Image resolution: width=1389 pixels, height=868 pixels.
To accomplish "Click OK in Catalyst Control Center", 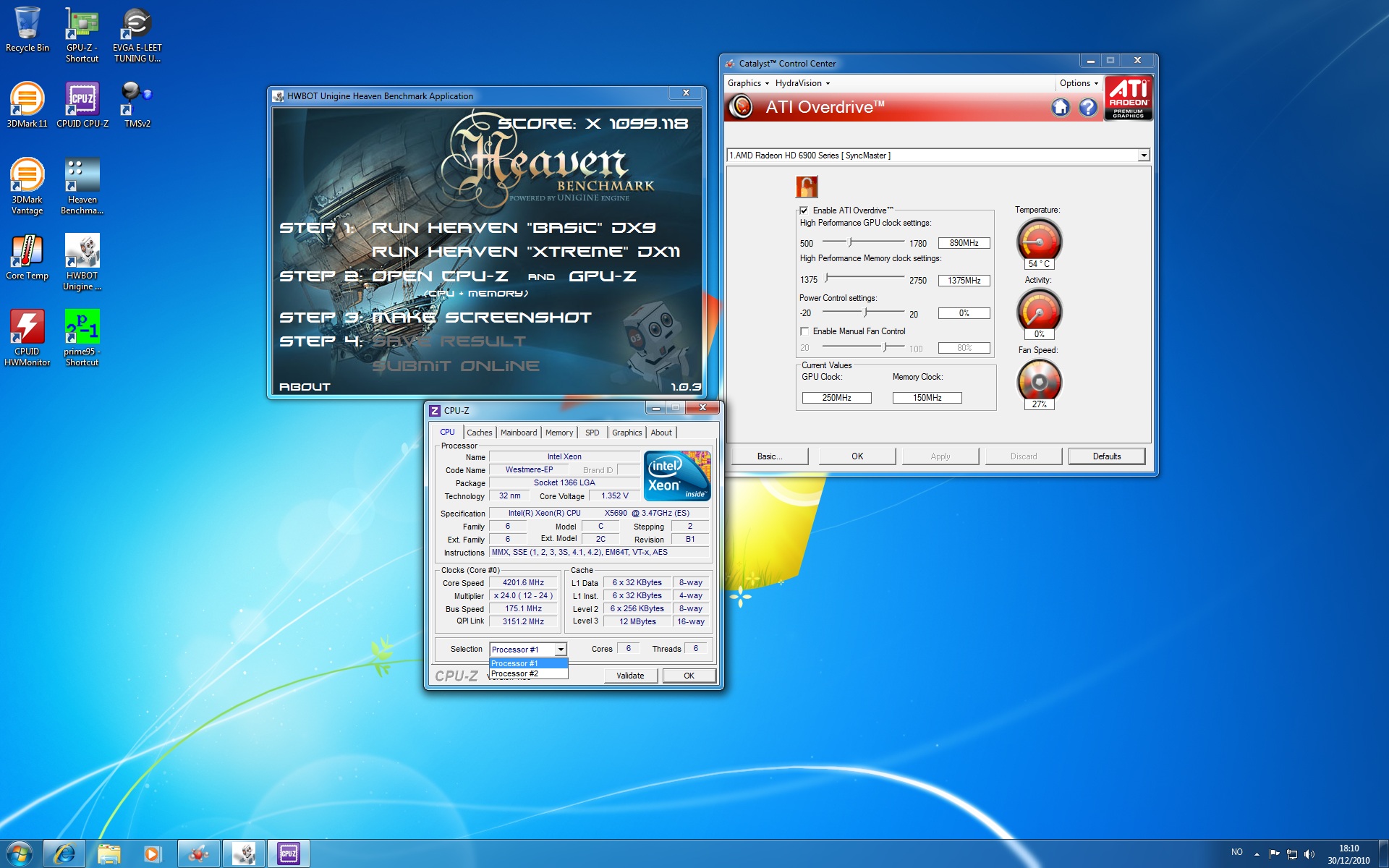I will coord(857,456).
